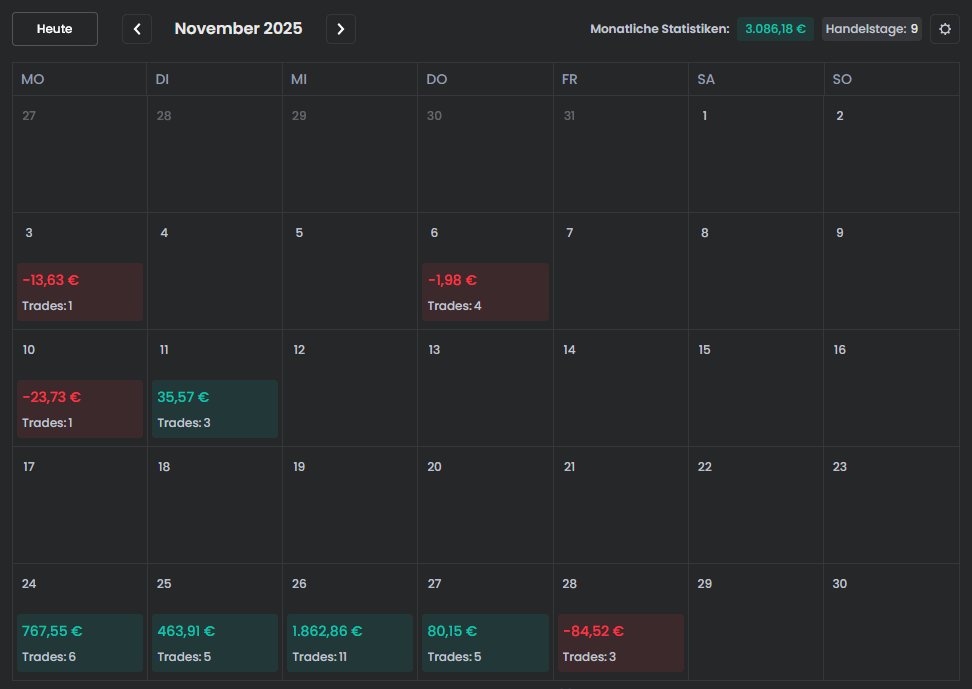Select day 8 in the calendar
The image size is (972, 689).
tap(756, 271)
